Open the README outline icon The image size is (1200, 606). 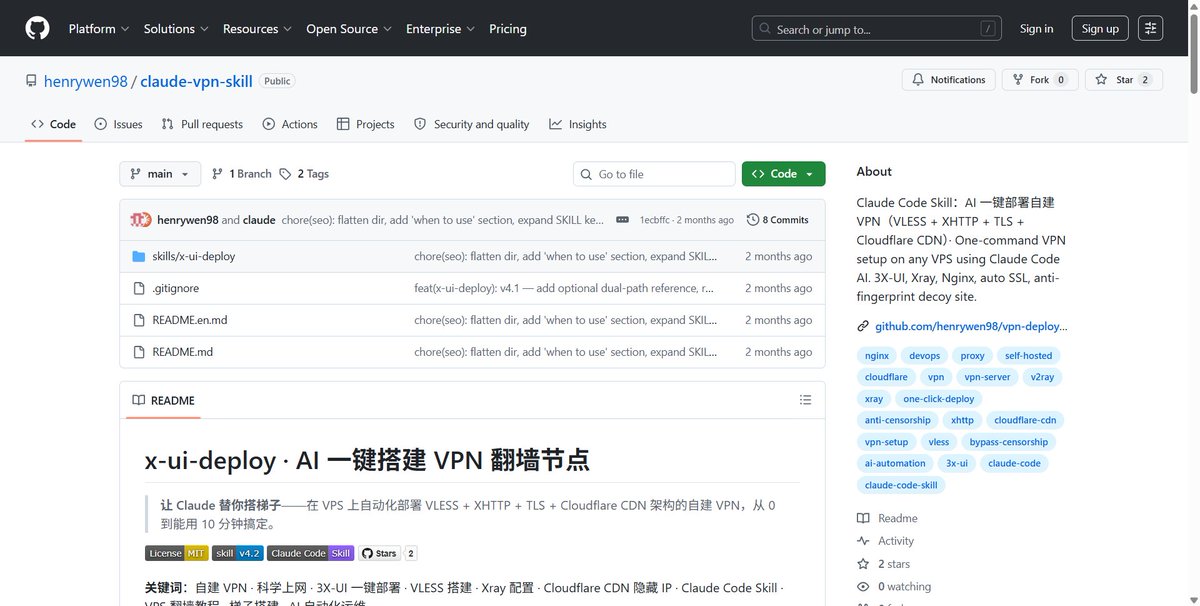click(x=806, y=400)
